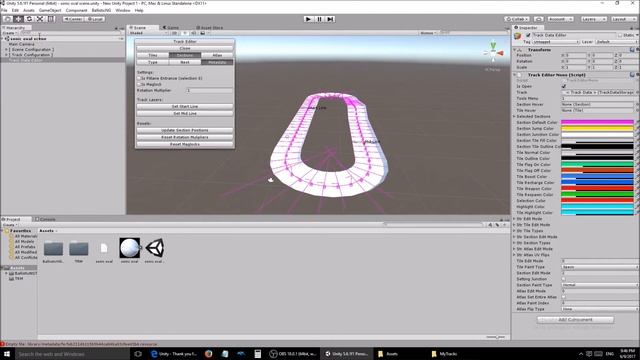Open the second folder in Assets grid
Image resolution: width=640 pixels, height=360 pixels.
pos(79,248)
